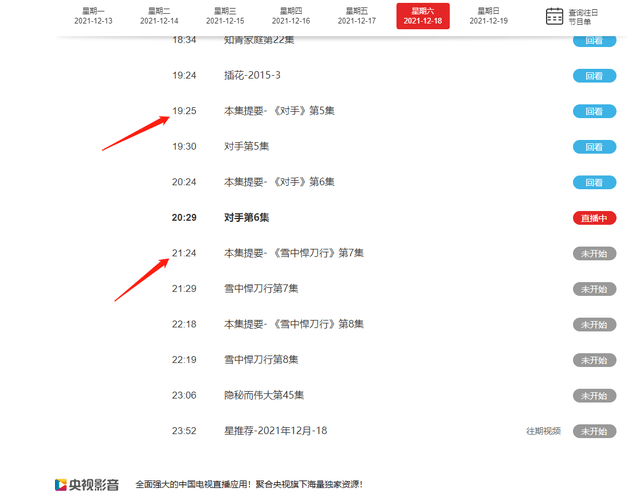Select the highlighted 星期六 2021-12-18 tab
Screen dimensions: 640x496
point(423,16)
